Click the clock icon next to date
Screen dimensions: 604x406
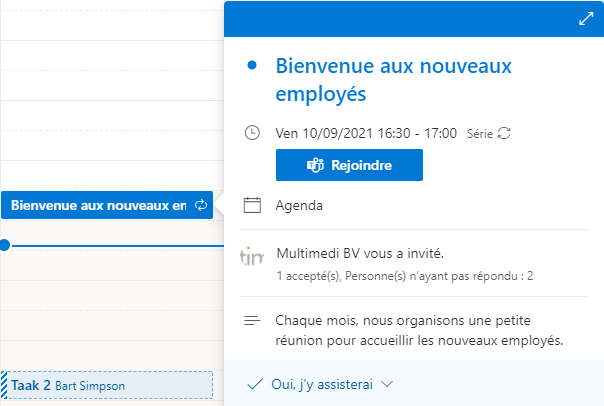[252, 133]
